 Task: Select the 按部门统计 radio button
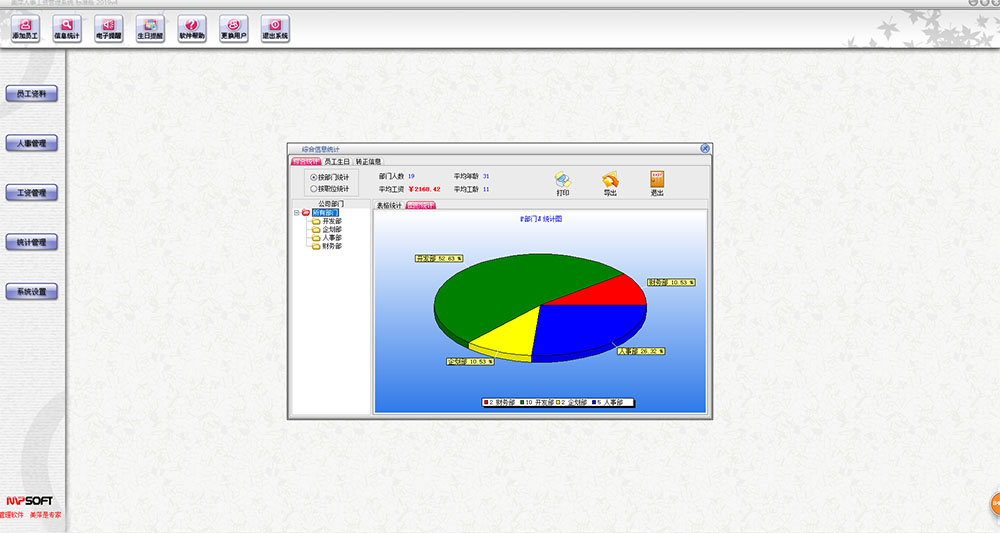point(314,177)
